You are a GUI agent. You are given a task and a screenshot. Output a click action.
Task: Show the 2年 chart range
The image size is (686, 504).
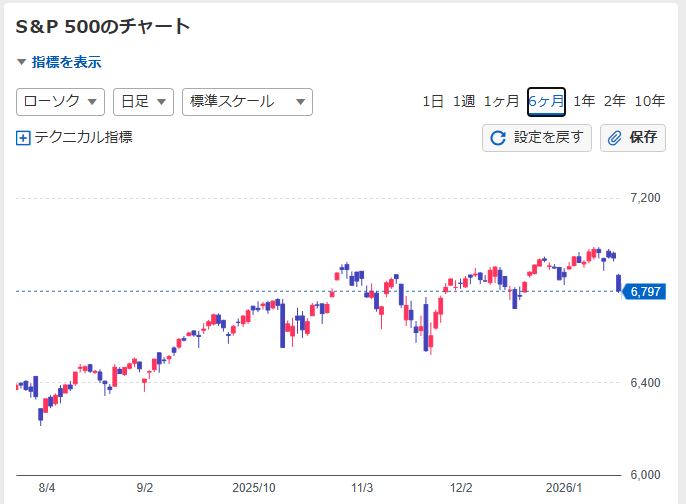[615, 101]
